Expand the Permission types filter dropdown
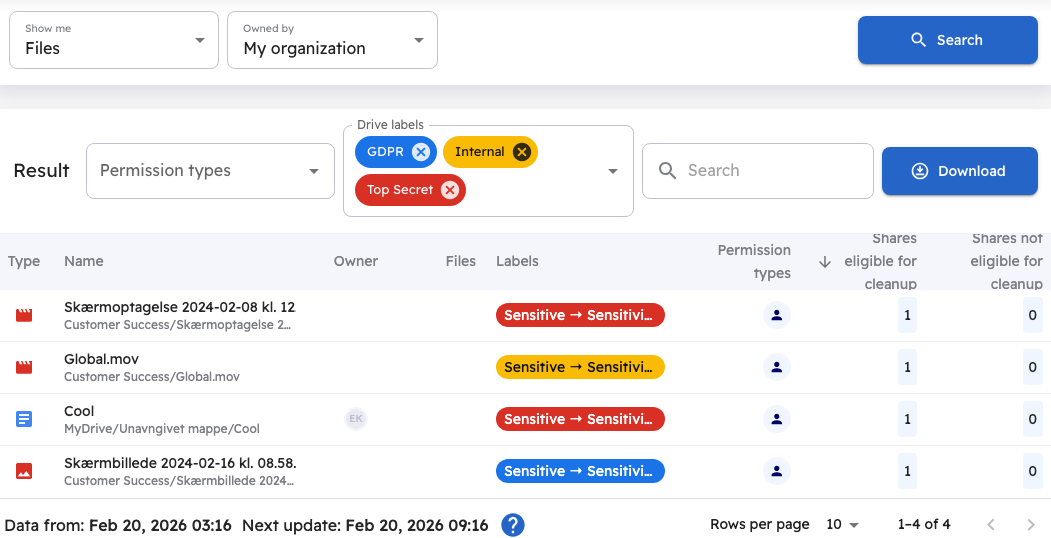The height and width of the screenshot is (538, 1051). (x=210, y=171)
